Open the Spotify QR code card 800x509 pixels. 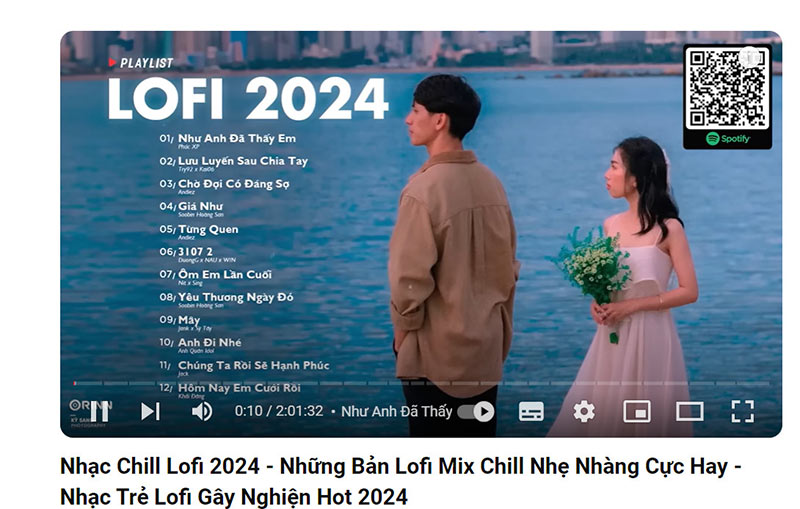point(727,97)
